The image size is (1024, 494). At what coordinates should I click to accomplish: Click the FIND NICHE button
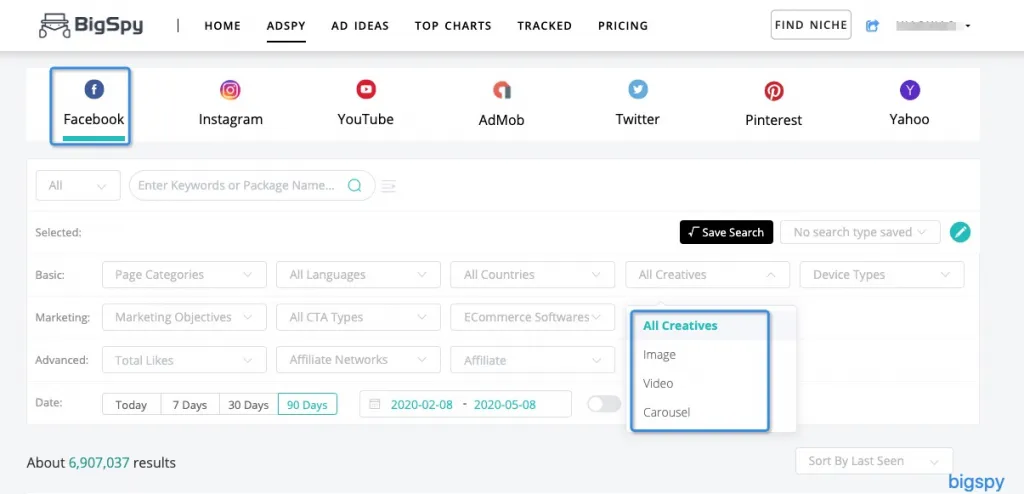(810, 25)
